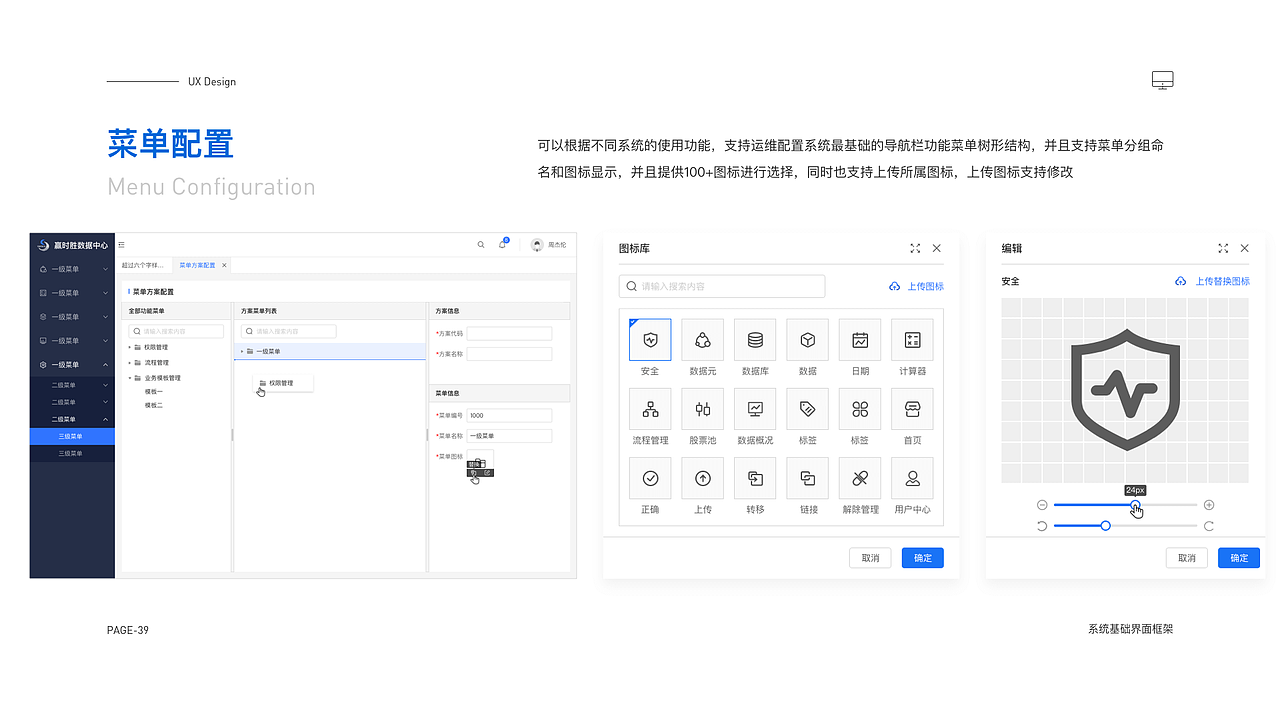Open the 周杰伦 user avatar menu
This screenshot has height=720, width=1280.
coord(548,244)
